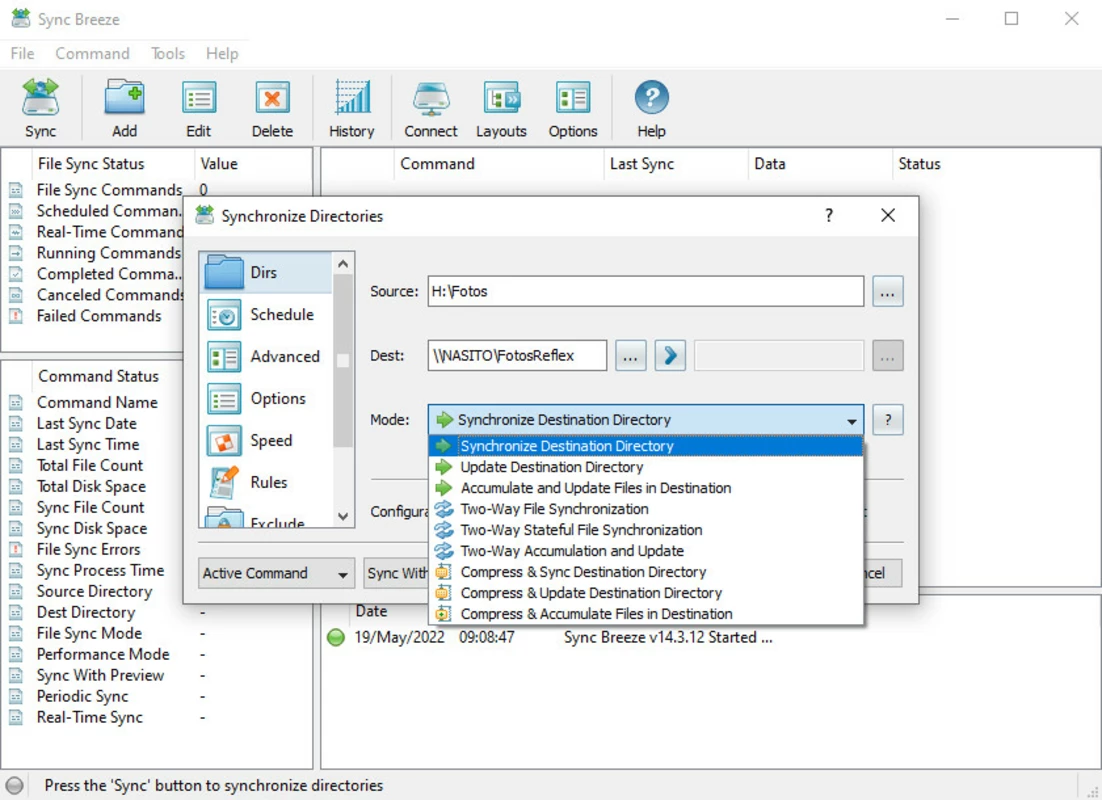Click the dialog title bar help question mark
The width and height of the screenshot is (1102, 800).
pos(829,215)
